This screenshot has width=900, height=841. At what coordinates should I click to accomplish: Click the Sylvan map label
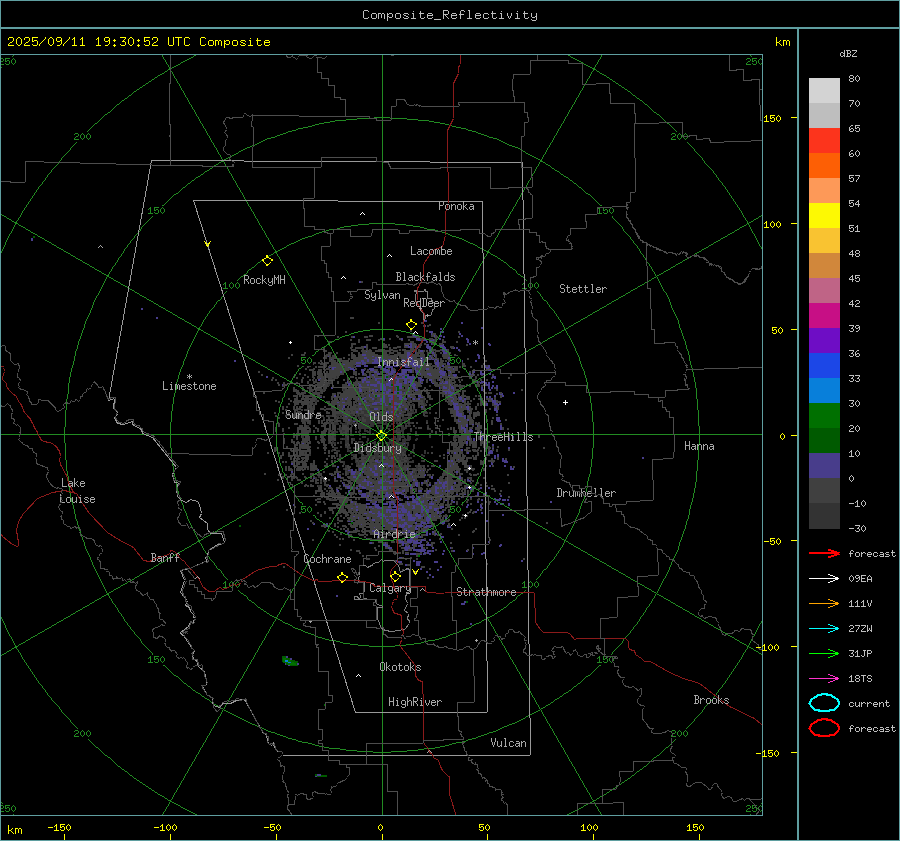point(382,295)
